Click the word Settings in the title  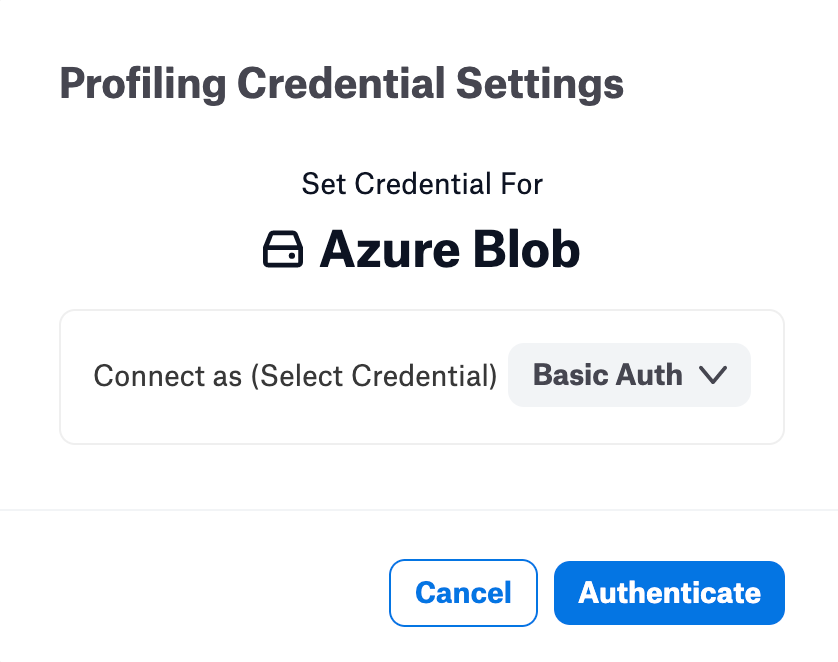point(540,84)
